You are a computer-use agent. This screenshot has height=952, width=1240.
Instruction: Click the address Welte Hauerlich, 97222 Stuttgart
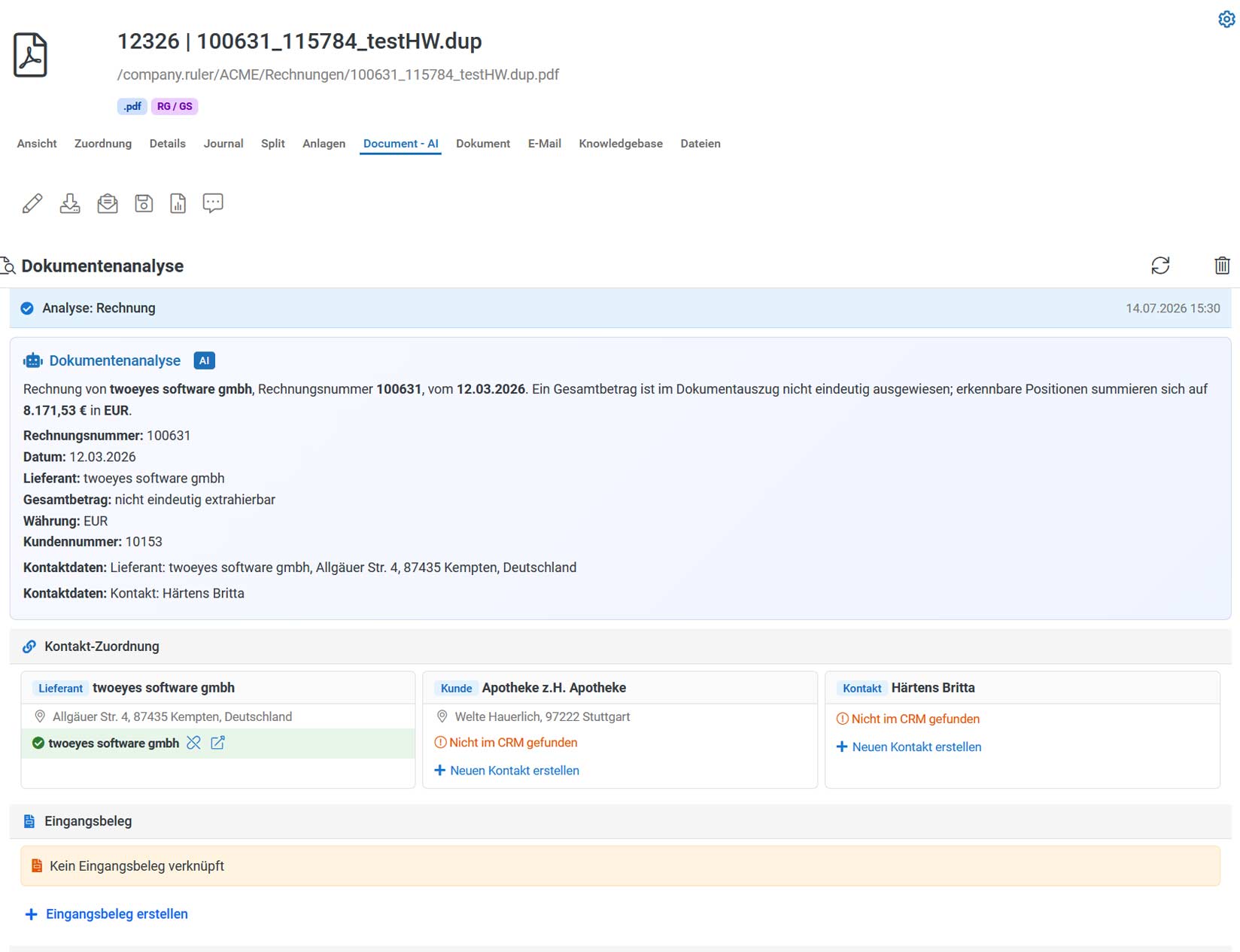click(542, 717)
